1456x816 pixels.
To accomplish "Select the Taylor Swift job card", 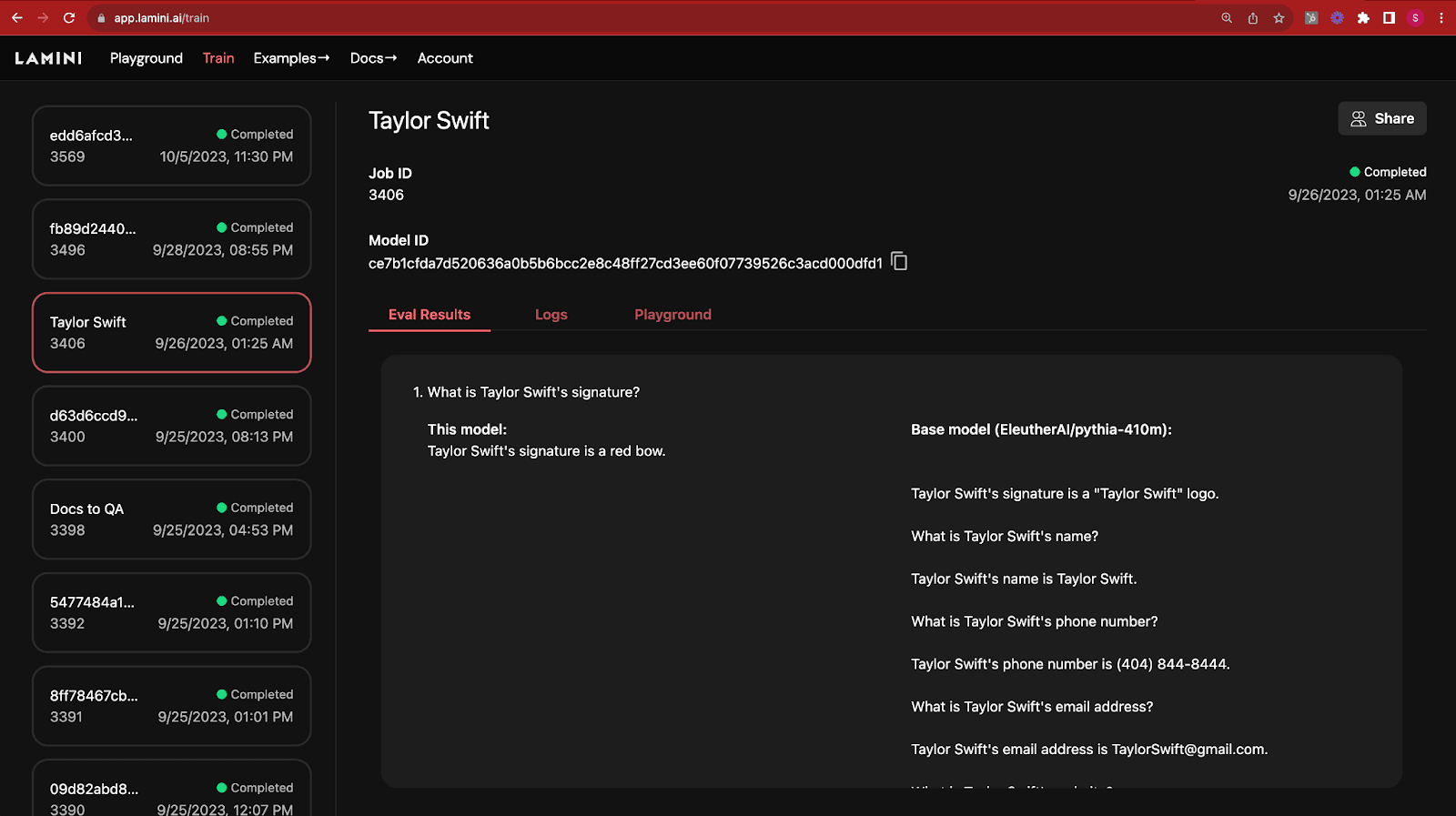I will [x=172, y=333].
